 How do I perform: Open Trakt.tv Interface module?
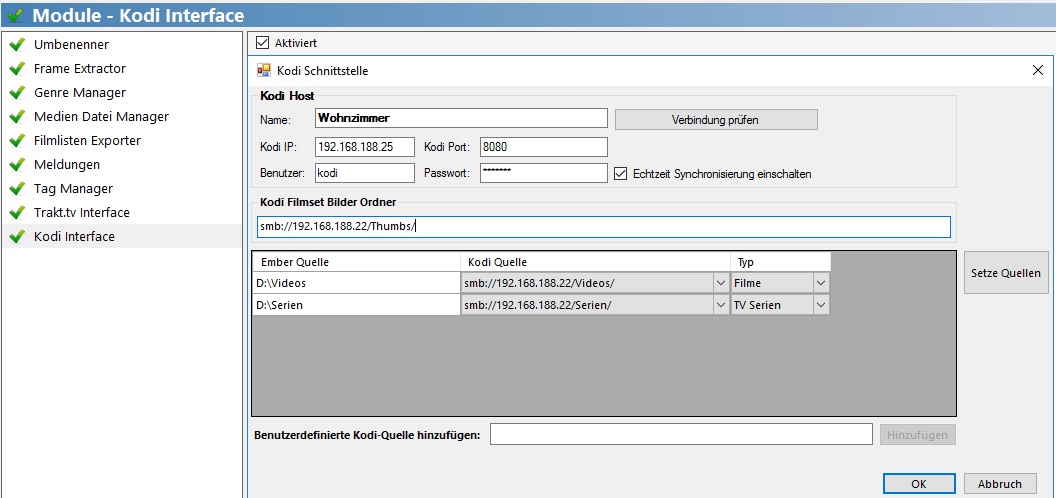coord(121,212)
